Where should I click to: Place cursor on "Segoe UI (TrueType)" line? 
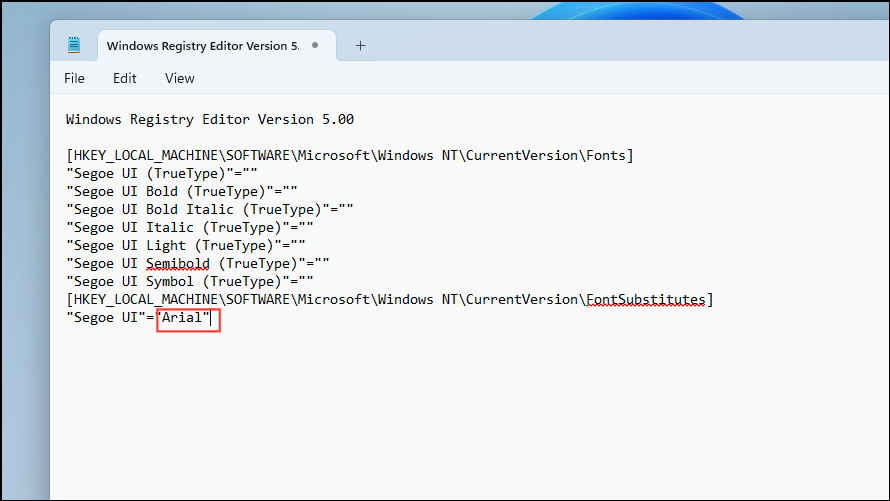(x=162, y=174)
